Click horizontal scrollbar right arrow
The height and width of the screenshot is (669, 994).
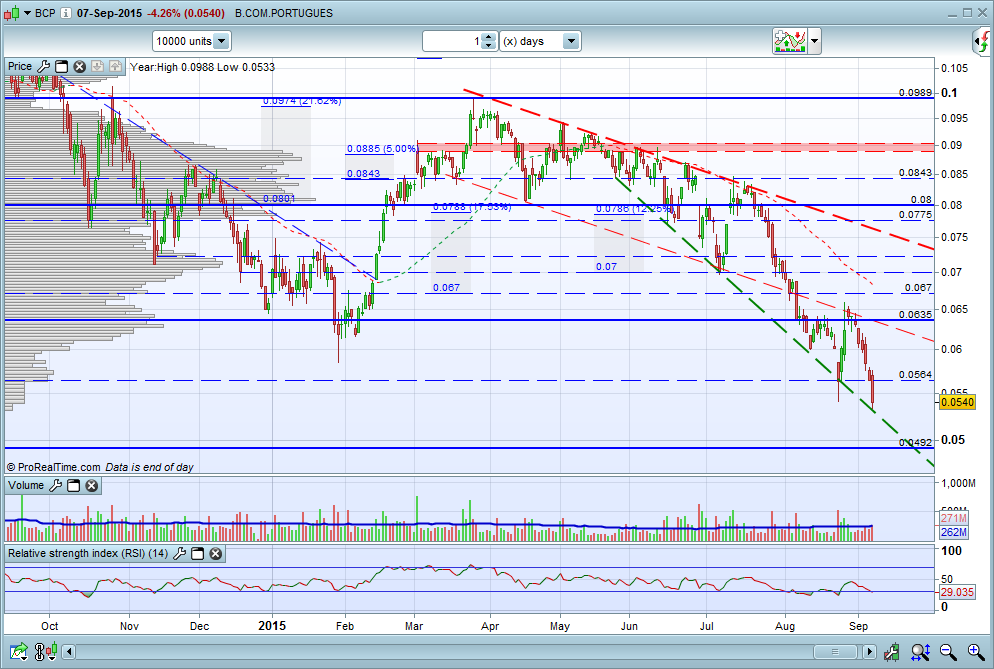pyautogui.click(x=869, y=651)
